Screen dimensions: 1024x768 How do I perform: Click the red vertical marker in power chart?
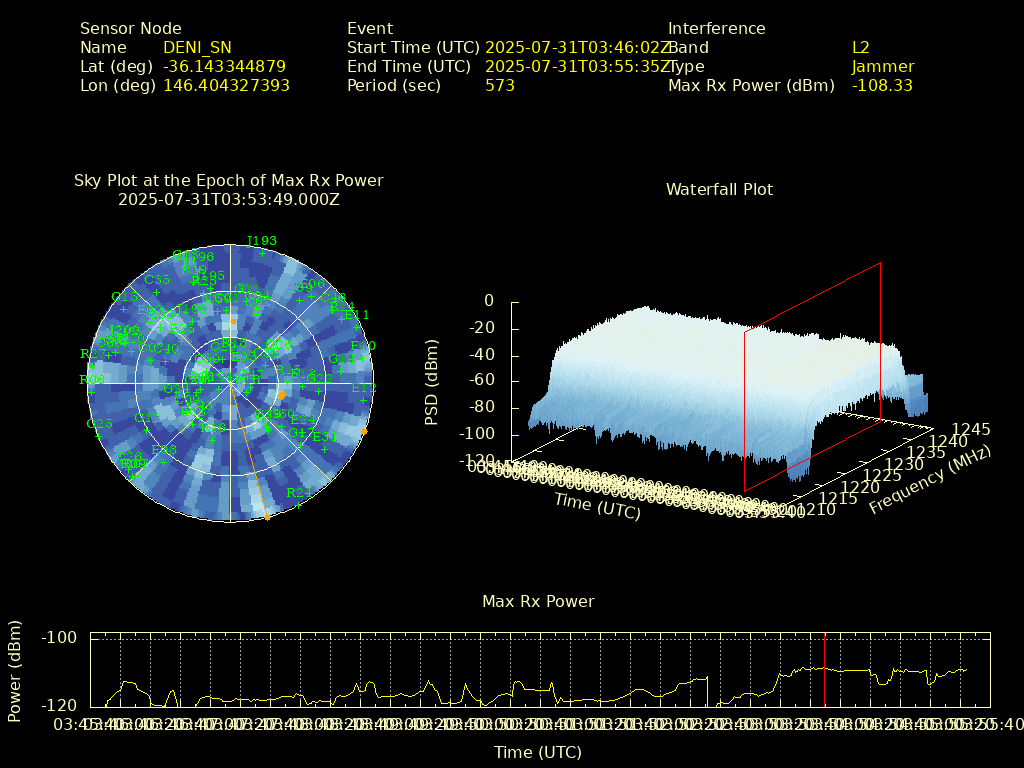tap(824, 670)
